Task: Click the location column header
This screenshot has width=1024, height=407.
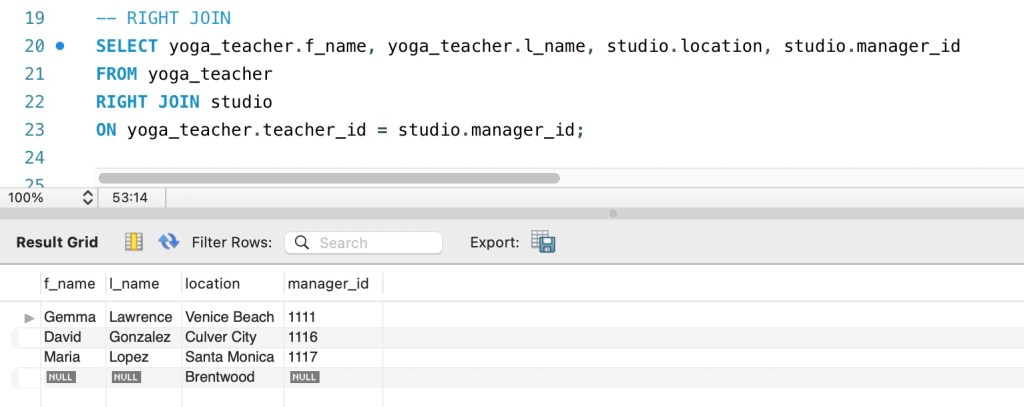Action: click(213, 284)
